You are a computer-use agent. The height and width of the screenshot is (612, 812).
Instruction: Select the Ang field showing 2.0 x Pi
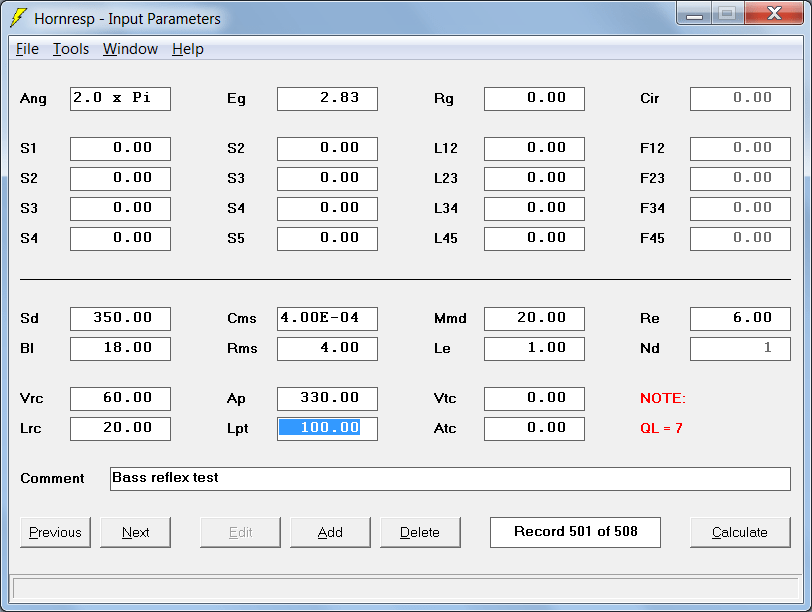(120, 99)
